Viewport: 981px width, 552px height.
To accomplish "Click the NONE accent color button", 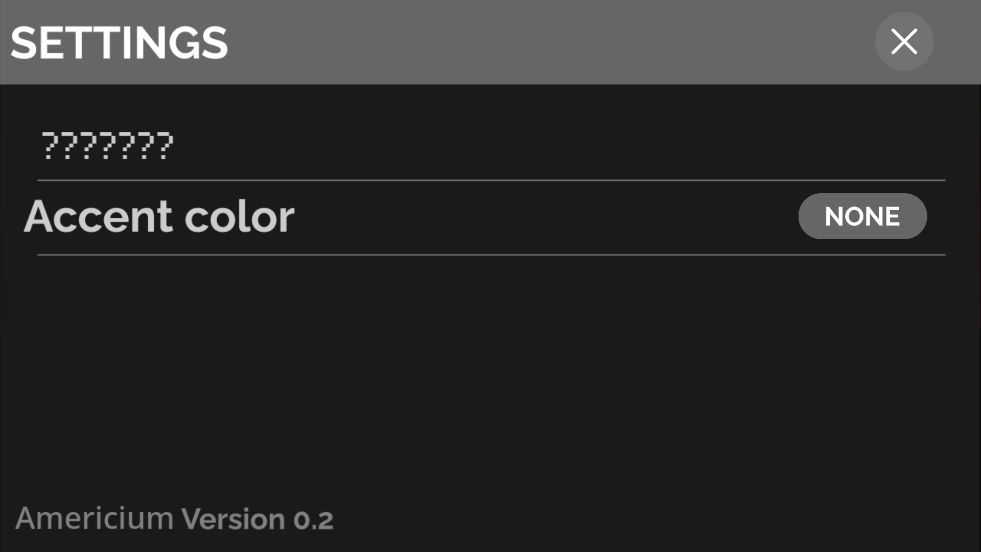I will click(862, 216).
